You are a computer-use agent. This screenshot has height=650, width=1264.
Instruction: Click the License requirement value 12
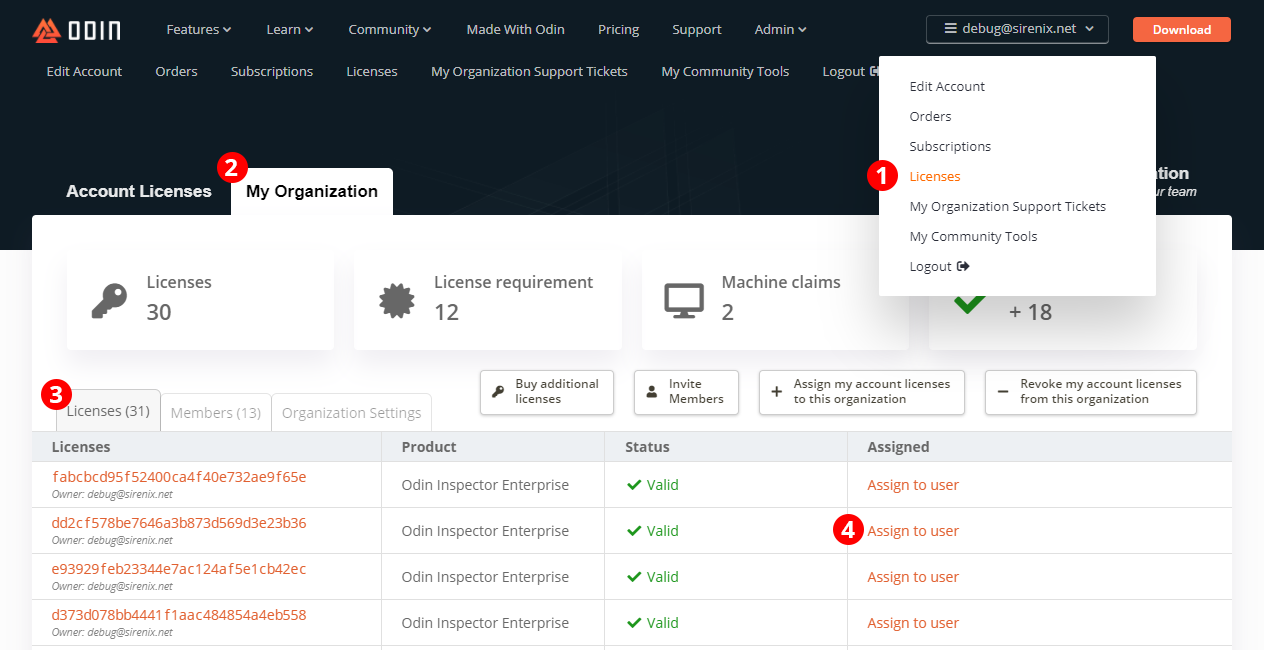point(446,312)
